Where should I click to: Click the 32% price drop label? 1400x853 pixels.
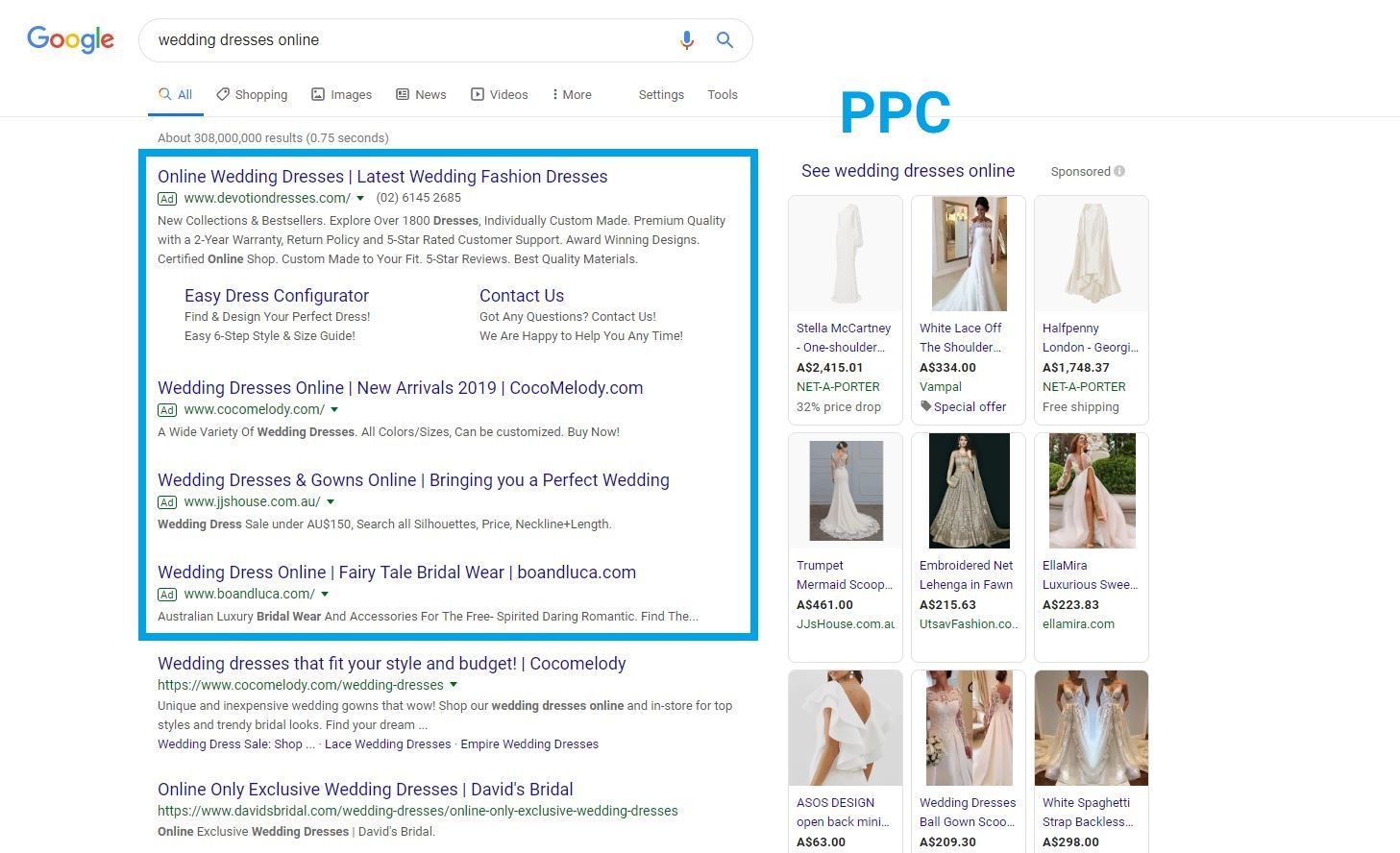839,406
